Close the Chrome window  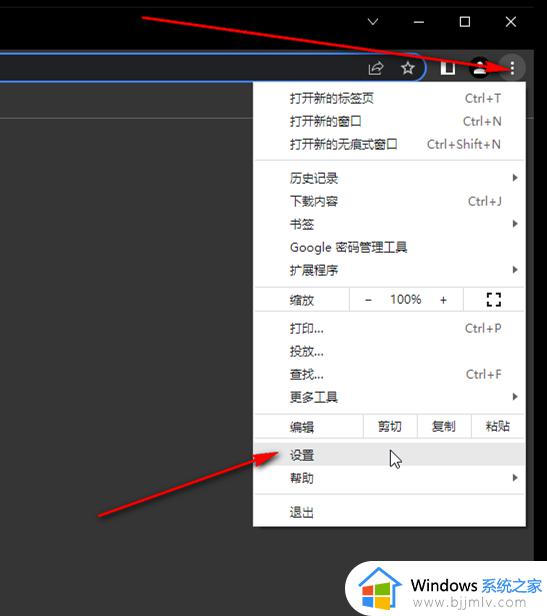coord(511,22)
